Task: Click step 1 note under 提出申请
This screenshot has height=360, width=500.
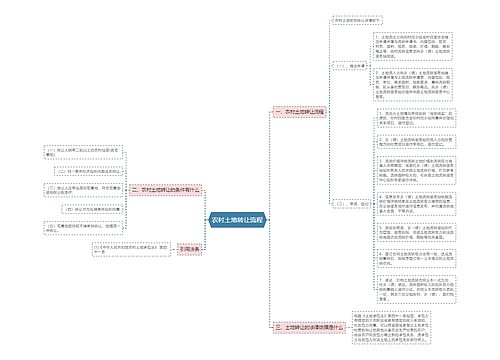Action: point(413,47)
